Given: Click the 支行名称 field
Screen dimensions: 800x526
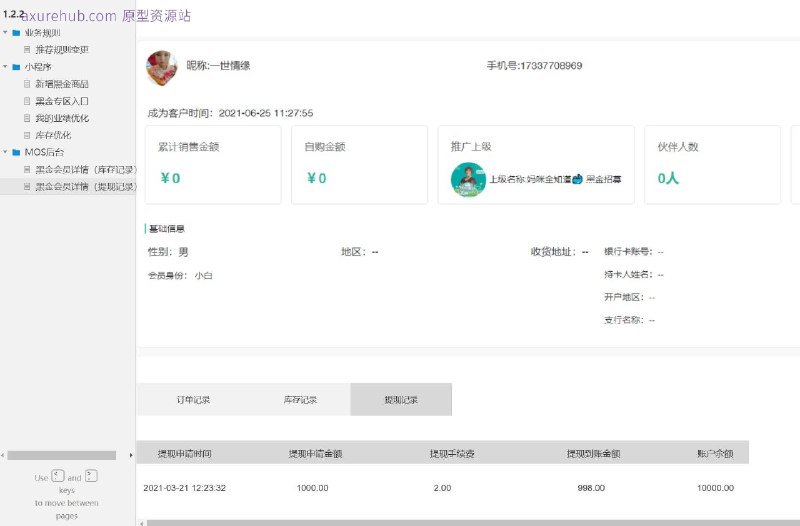Looking at the screenshot, I should (x=630, y=320).
